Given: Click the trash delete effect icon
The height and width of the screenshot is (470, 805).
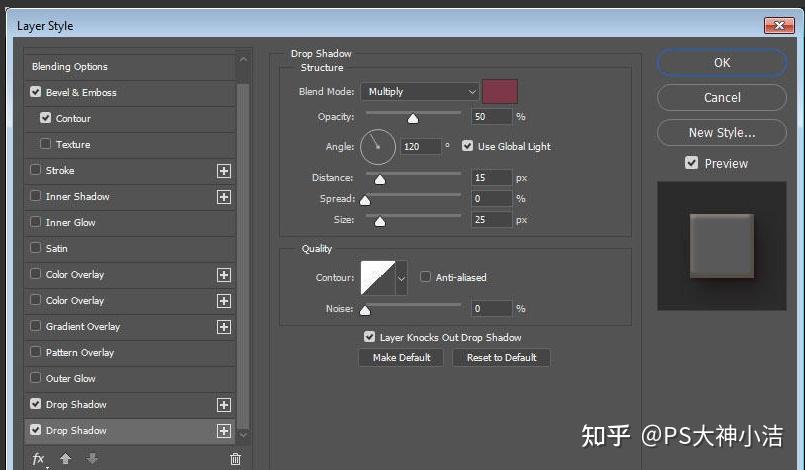Looking at the screenshot, I should [x=235, y=459].
